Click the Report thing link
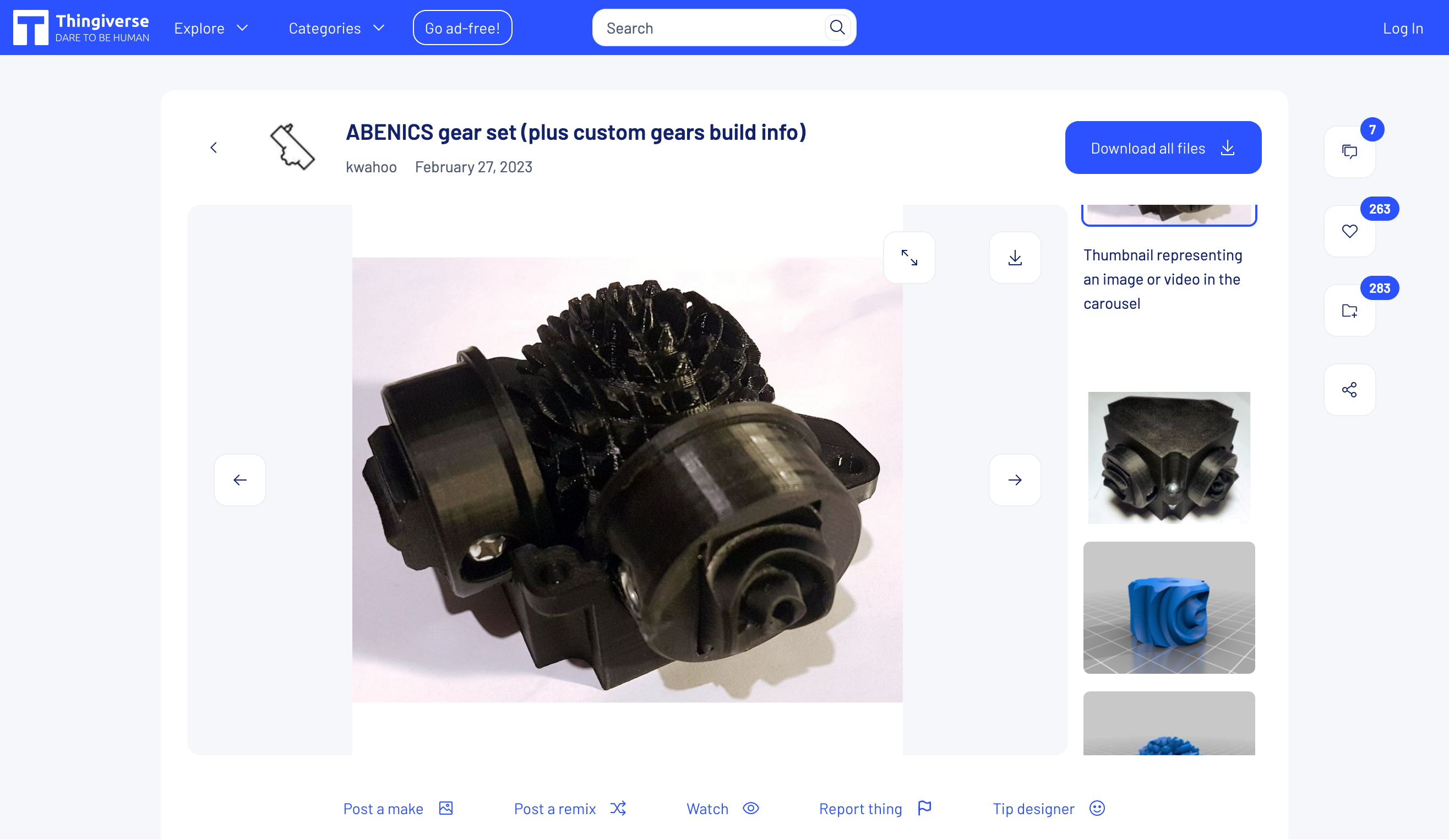The image size is (1449, 840). pos(860,809)
